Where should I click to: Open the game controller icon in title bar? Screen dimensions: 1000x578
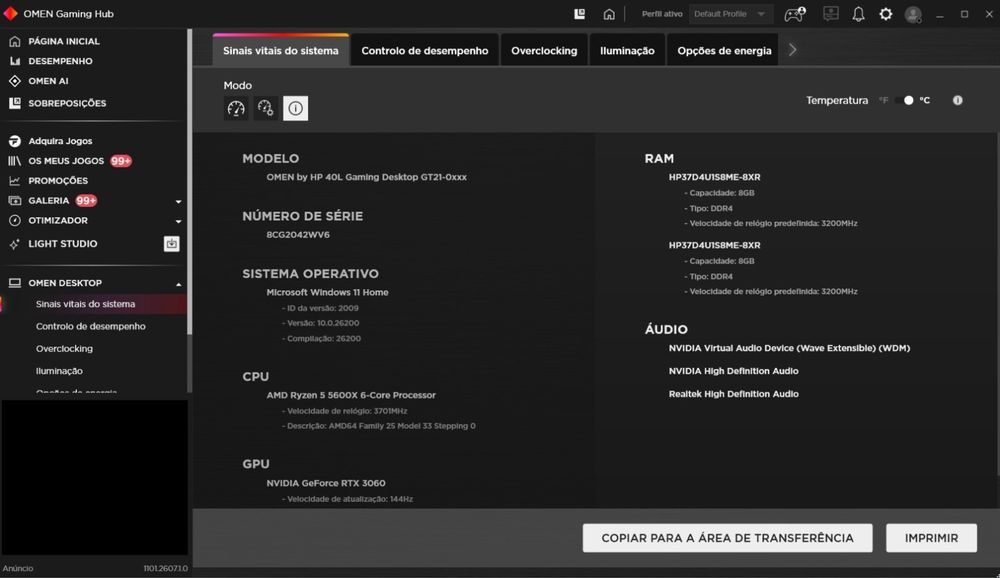(795, 14)
